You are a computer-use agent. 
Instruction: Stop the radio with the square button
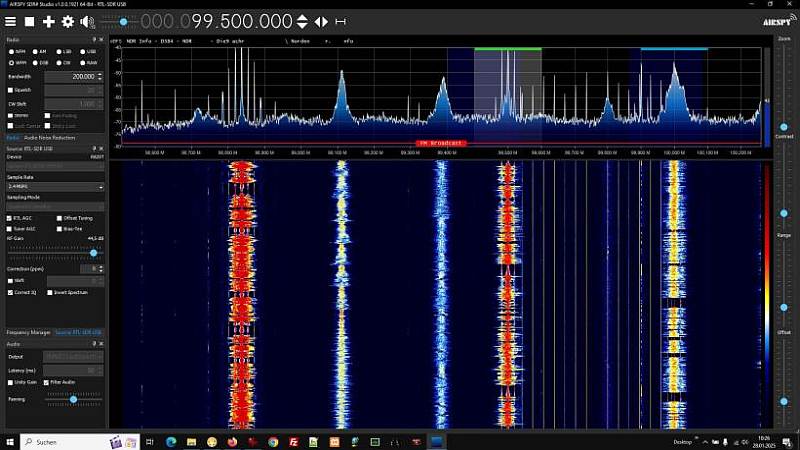30,21
